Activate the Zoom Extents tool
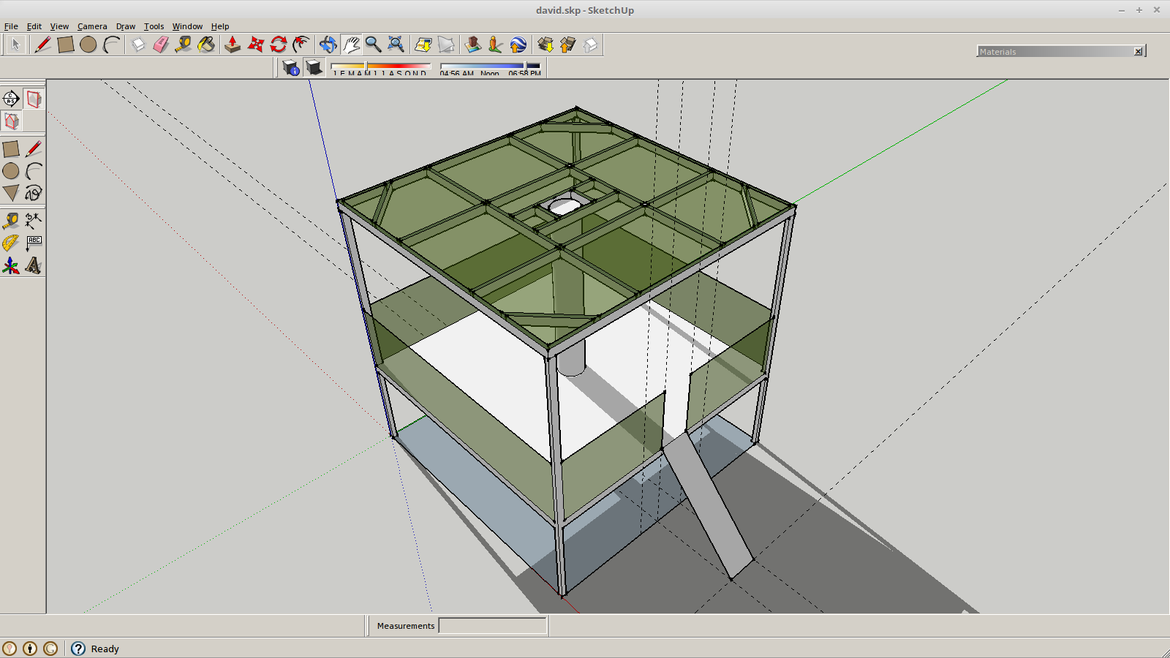This screenshot has height=658, width=1170. (395, 44)
